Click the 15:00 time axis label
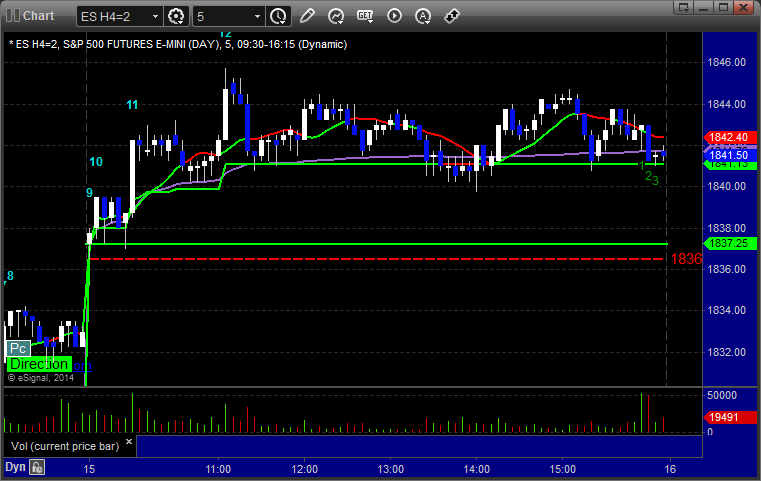 pyautogui.click(x=562, y=469)
